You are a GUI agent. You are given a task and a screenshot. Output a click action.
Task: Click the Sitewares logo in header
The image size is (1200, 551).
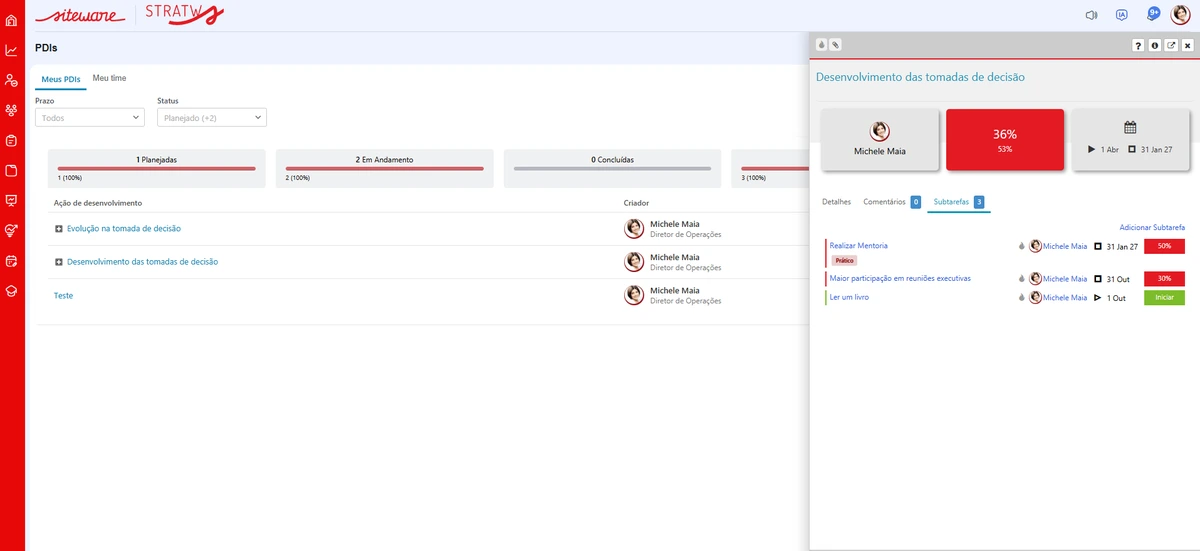(80, 15)
